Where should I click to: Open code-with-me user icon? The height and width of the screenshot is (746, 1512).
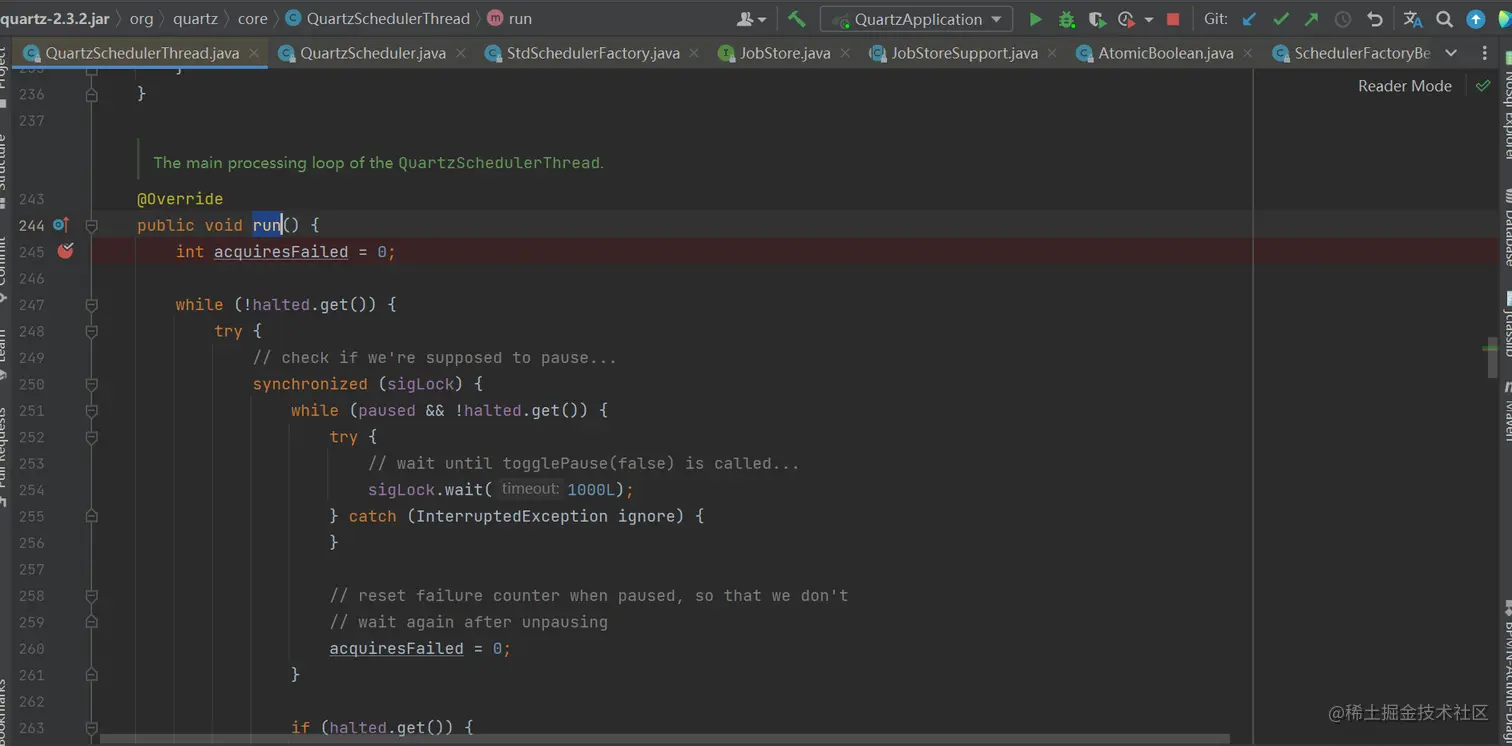[x=745, y=19]
